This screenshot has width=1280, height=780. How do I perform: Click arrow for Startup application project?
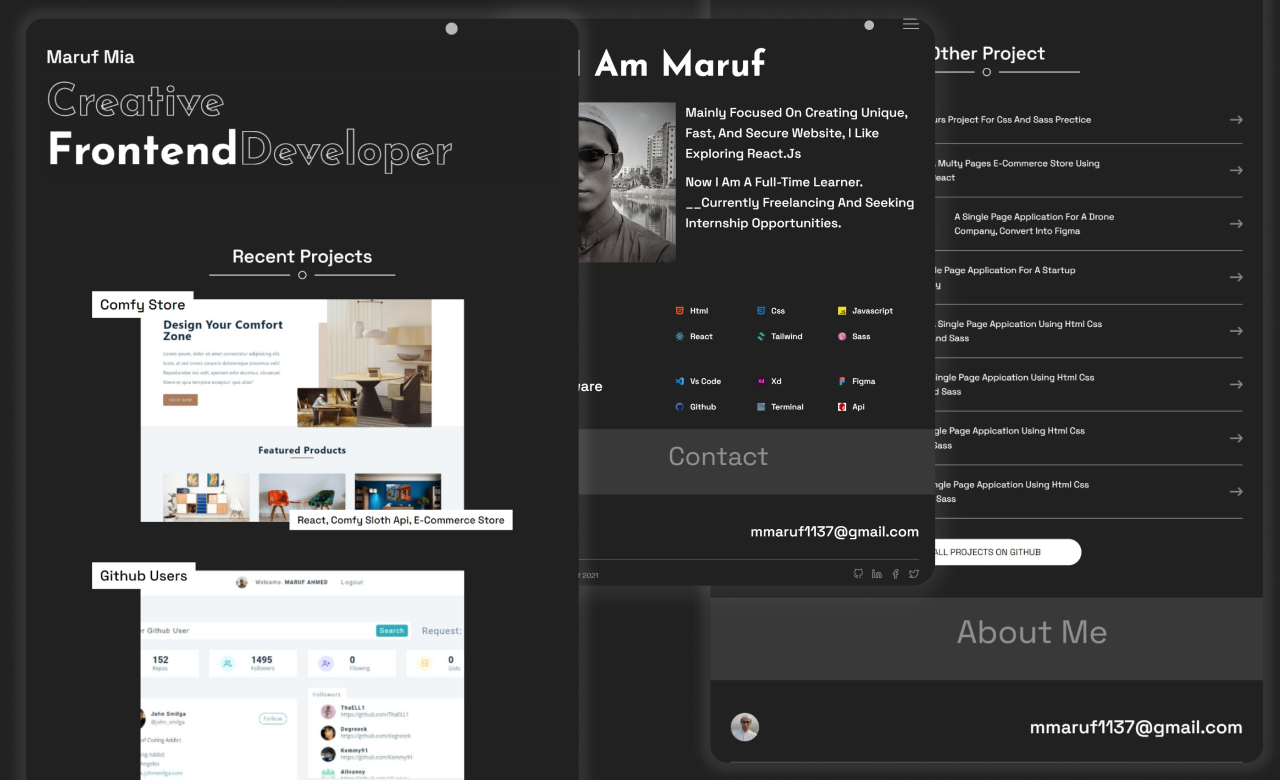click(1236, 277)
